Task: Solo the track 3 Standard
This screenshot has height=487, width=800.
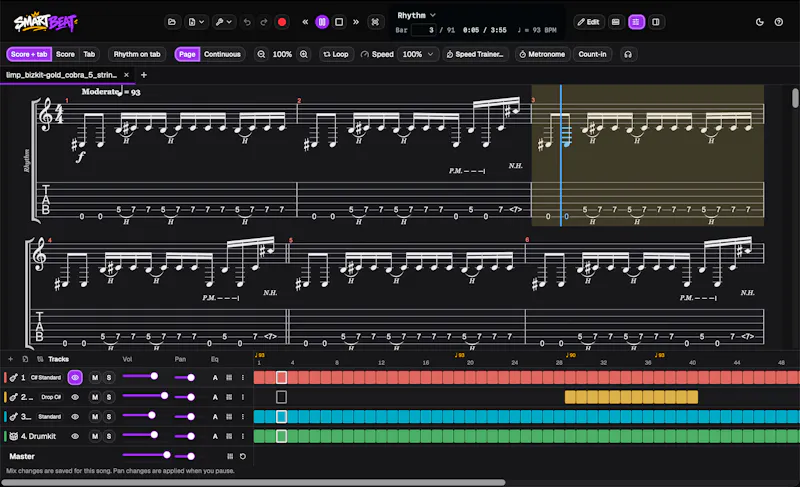Action: pyautogui.click(x=109, y=417)
